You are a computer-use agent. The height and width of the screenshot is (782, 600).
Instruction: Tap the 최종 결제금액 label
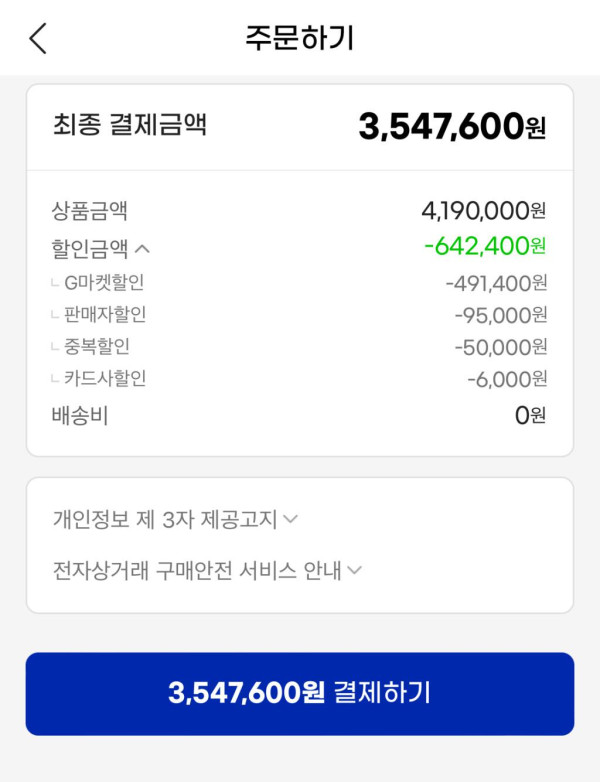[x=130, y=126]
